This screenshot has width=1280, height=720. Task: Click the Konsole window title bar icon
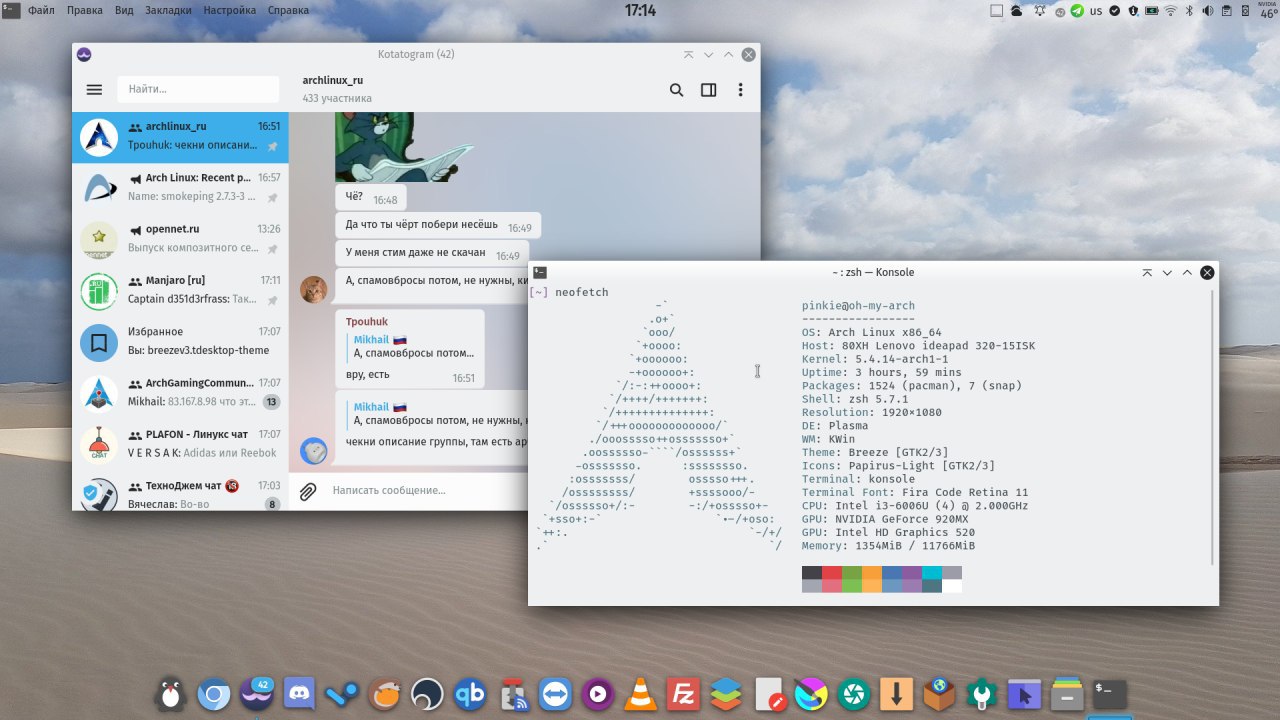point(540,272)
